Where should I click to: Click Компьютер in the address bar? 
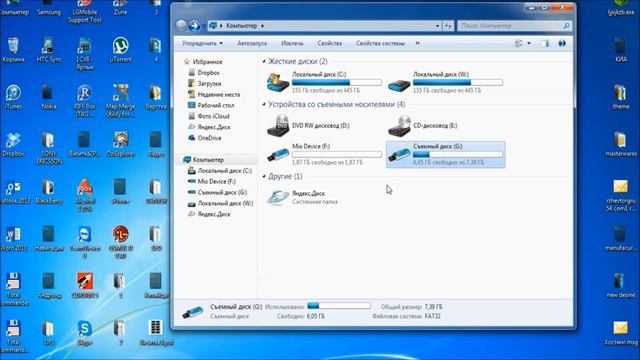(242, 26)
